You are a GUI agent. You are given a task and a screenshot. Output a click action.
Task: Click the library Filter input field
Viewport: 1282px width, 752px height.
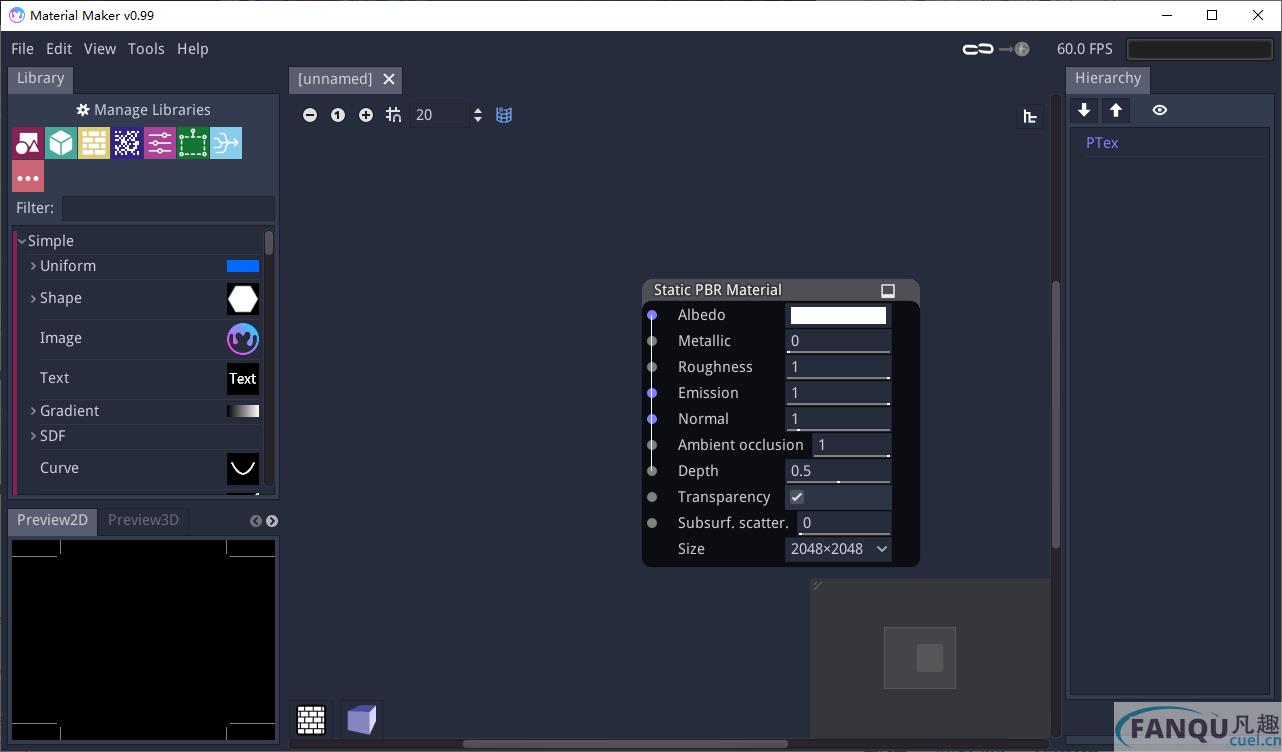[x=168, y=208]
